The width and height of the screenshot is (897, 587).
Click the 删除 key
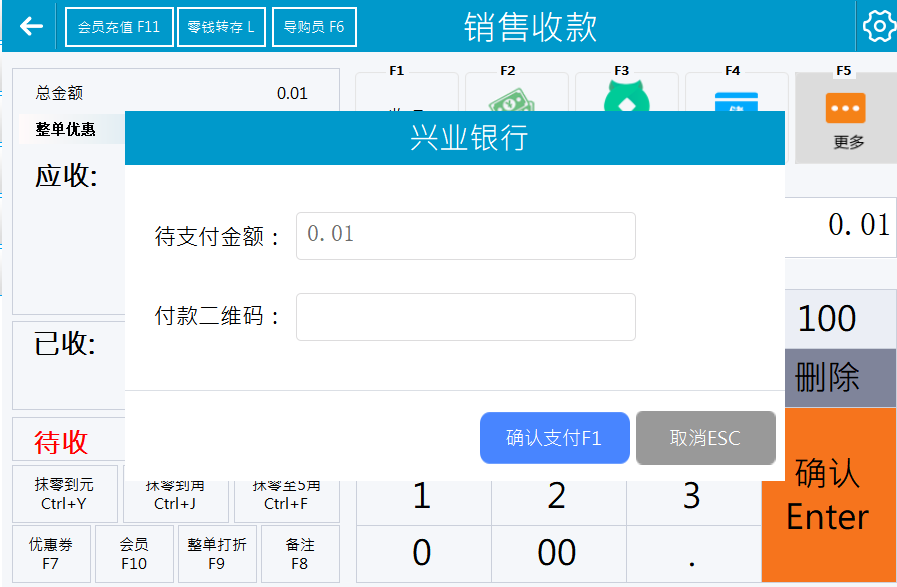pyautogui.click(x=827, y=378)
